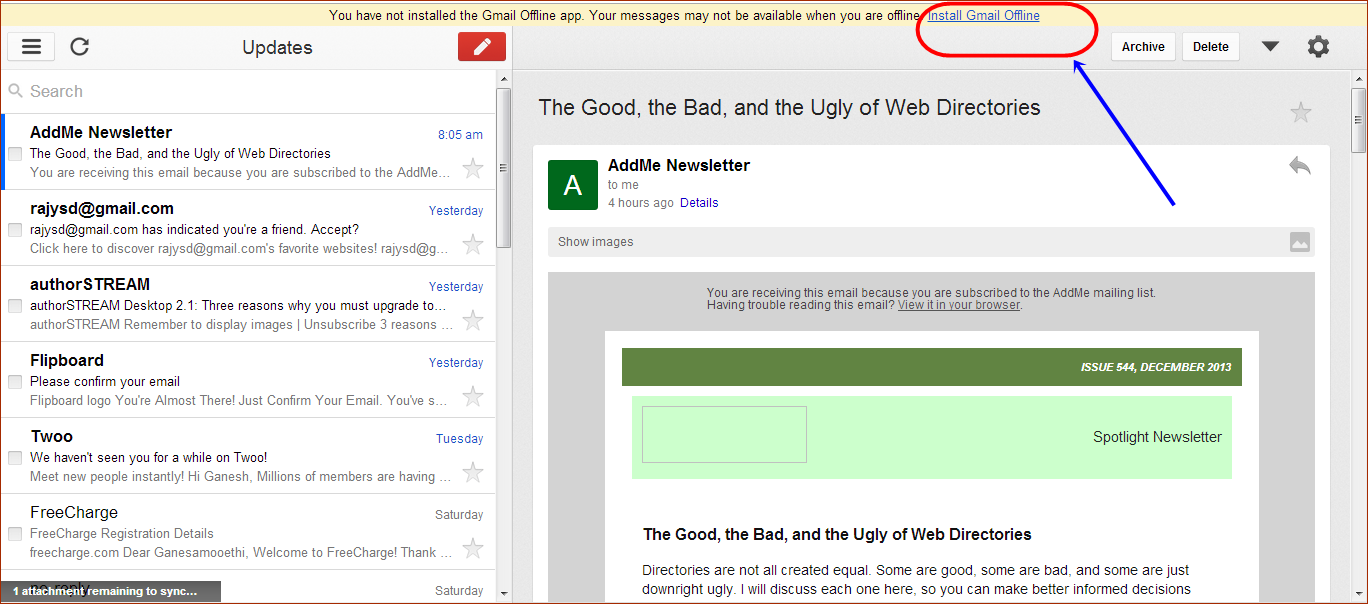Click Install Gmail Offline link

coord(984,15)
